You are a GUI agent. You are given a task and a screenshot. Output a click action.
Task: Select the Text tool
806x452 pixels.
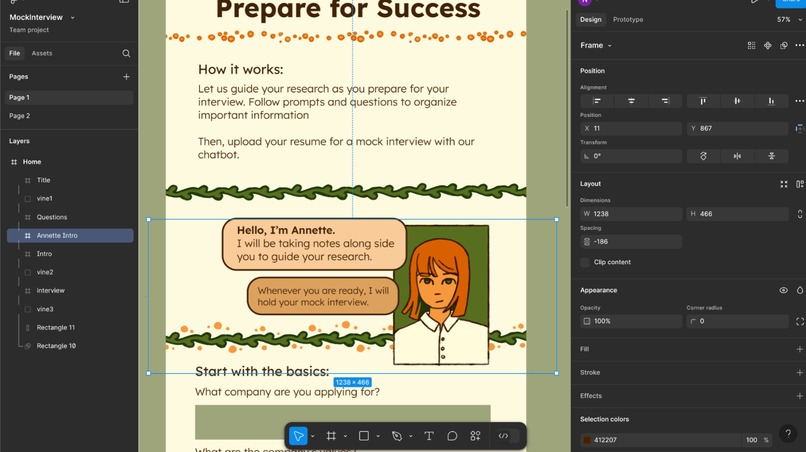(429, 436)
